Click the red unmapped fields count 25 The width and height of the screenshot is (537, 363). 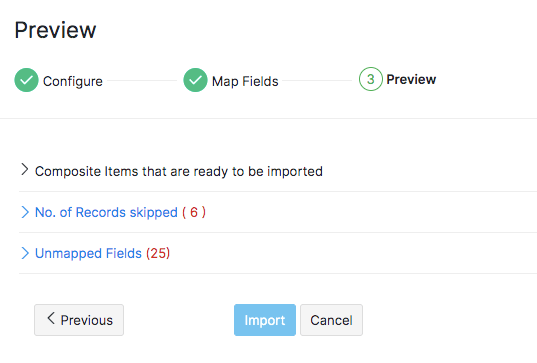pyautogui.click(x=158, y=253)
